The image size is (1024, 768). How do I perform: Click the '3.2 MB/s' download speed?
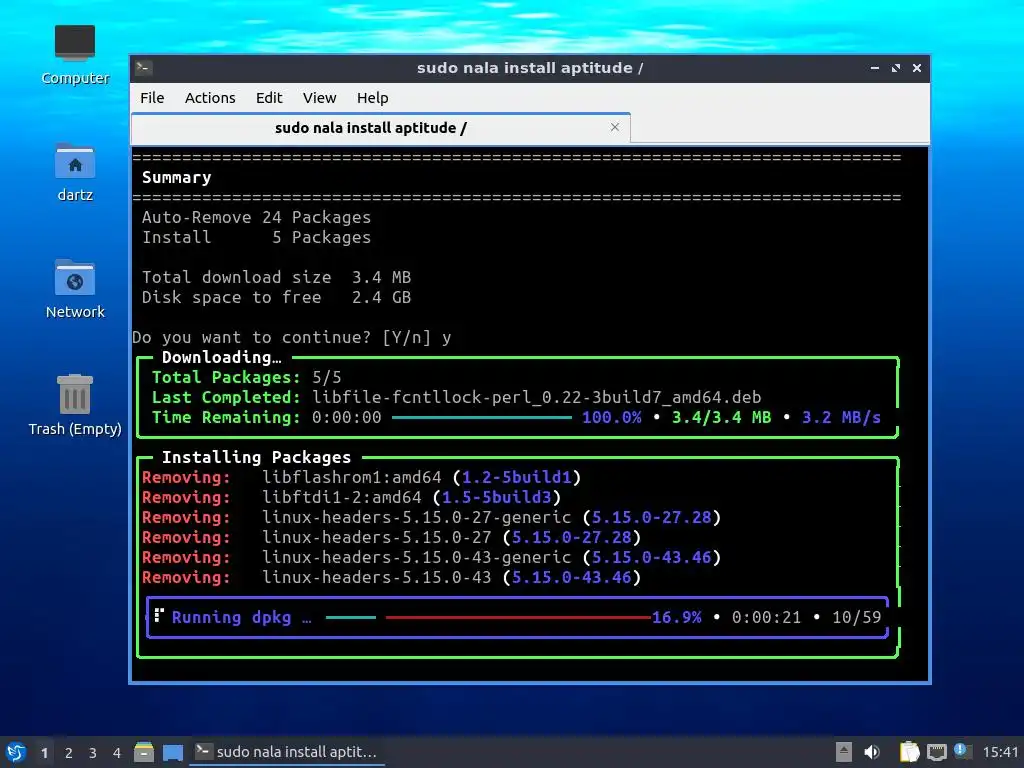tap(841, 417)
